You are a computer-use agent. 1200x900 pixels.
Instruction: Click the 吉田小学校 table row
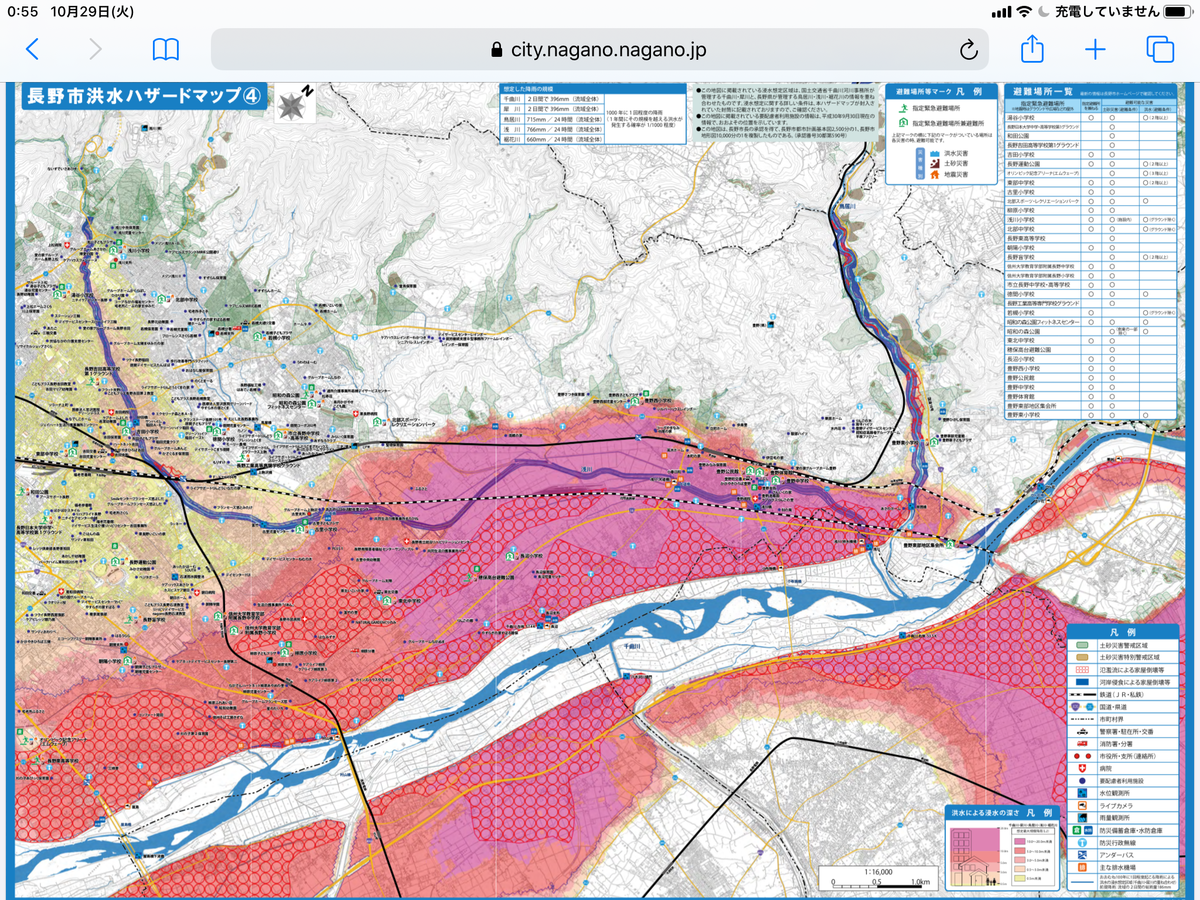pos(1090,154)
